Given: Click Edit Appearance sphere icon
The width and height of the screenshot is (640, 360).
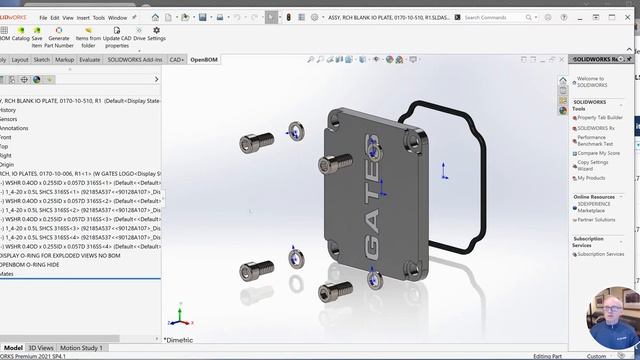Looking at the screenshot, I should click(x=389, y=60).
